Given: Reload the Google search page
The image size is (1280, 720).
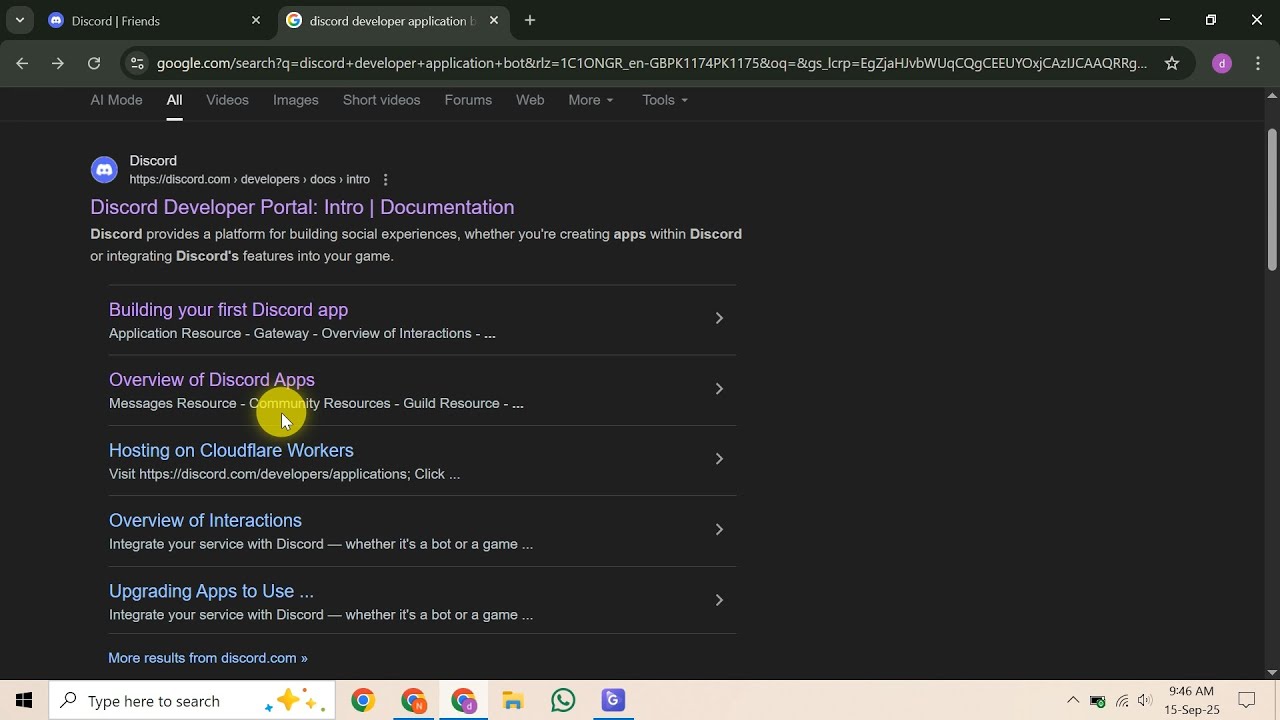Looking at the screenshot, I should coord(94,63).
